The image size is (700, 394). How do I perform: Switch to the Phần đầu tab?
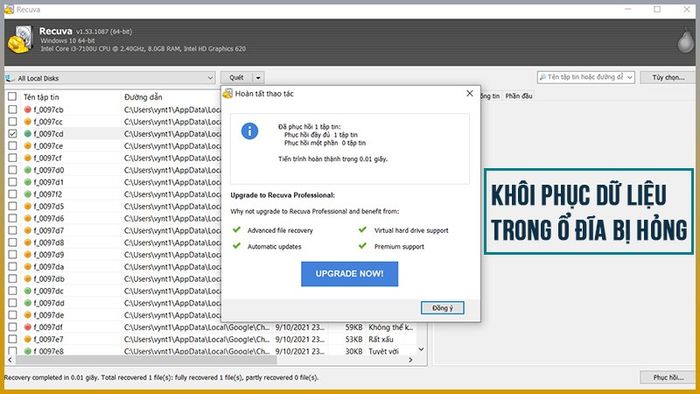[x=518, y=96]
